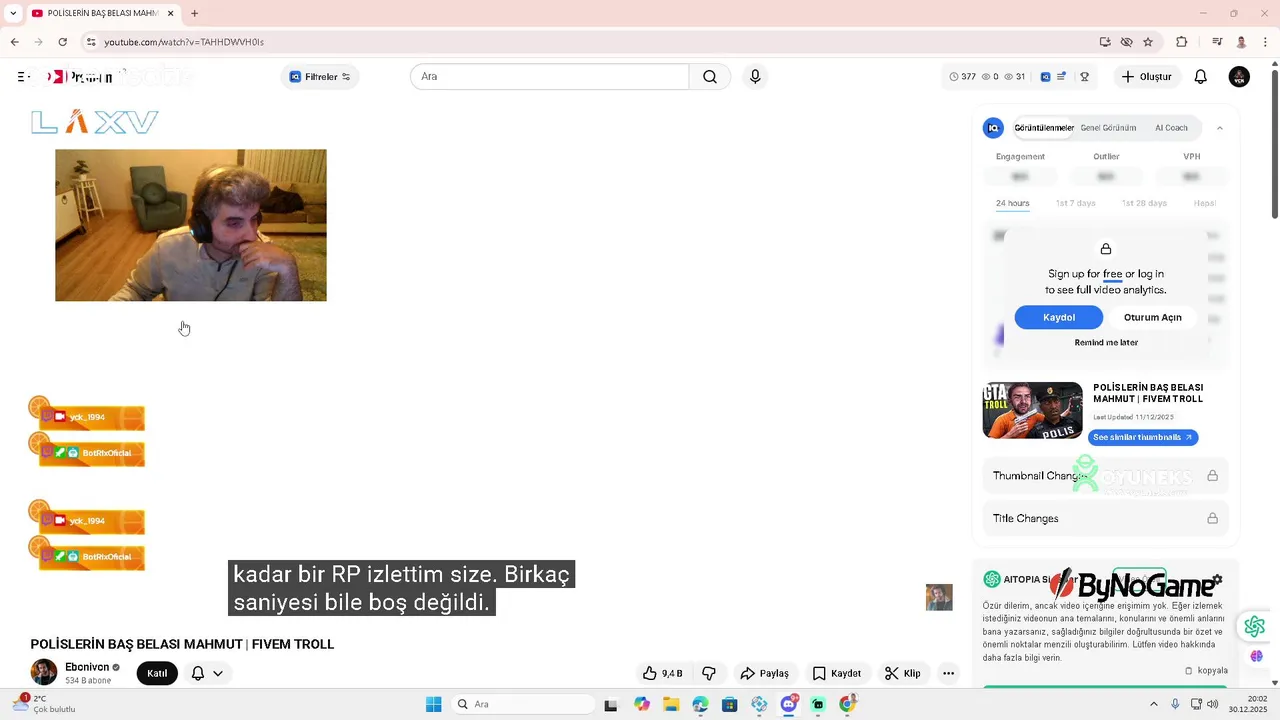Viewport: 1280px width, 720px height.
Task: Click the clock stat showing 377
Action: click(962, 77)
